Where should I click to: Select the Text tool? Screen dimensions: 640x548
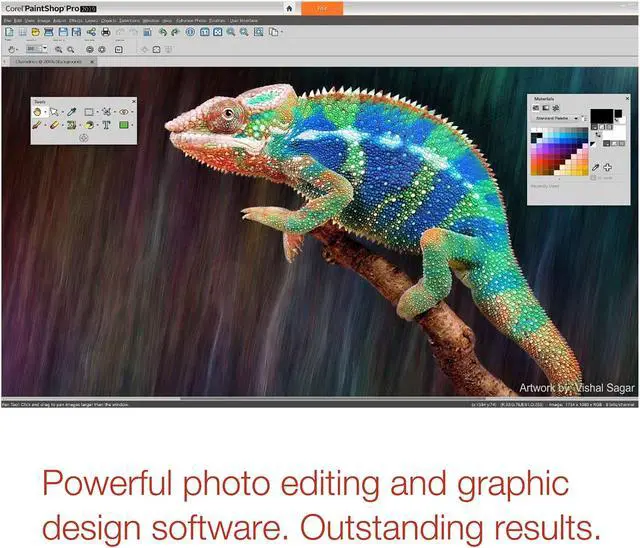107,125
